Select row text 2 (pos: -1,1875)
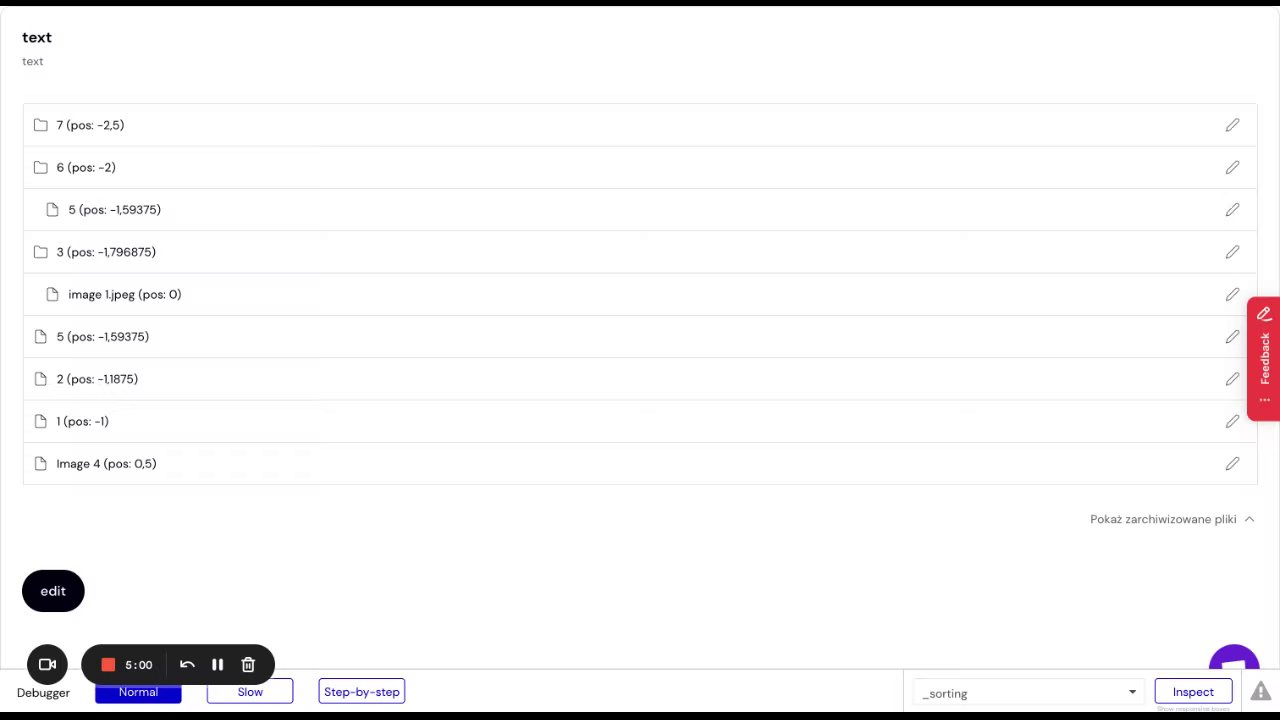The image size is (1280, 720). click(x=97, y=379)
